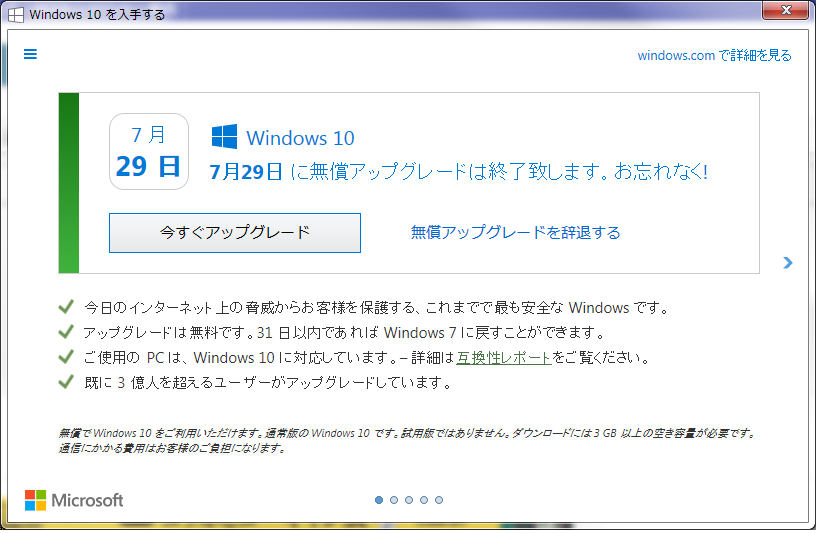The image size is (819, 533).
Task: Click the 7月 29日 calendar date badge
Action: (149, 152)
